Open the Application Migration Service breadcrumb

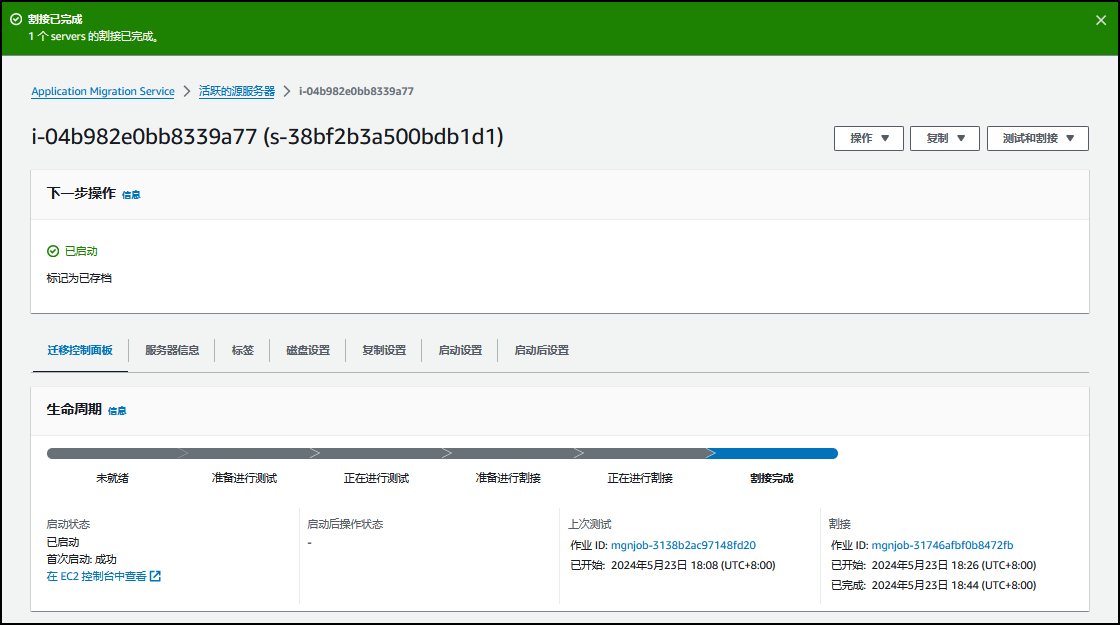tap(103, 91)
